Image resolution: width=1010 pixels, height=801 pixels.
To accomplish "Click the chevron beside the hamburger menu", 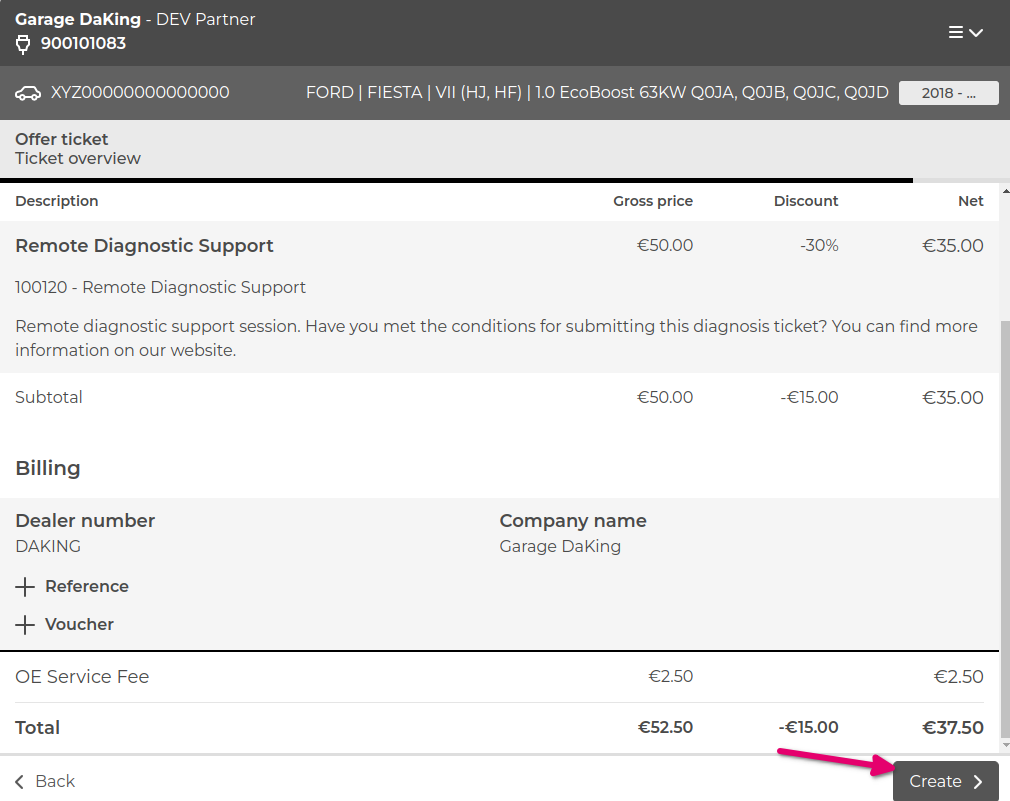I will (x=975, y=33).
